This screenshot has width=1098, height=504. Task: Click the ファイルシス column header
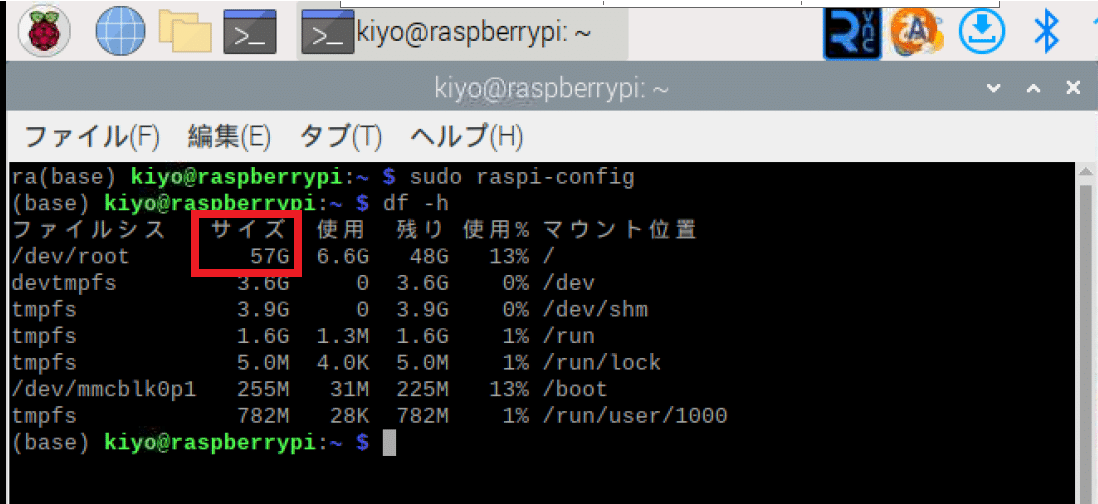(89, 230)
